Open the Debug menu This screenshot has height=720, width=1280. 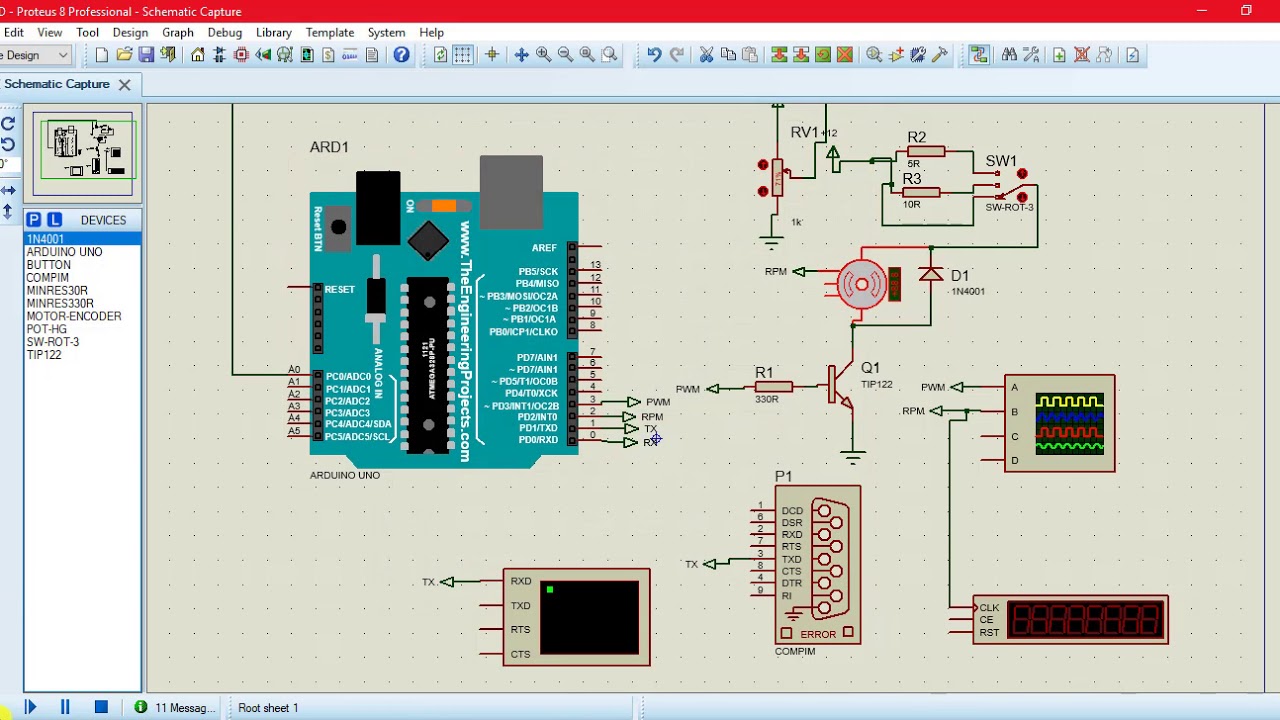coord(225,32)
